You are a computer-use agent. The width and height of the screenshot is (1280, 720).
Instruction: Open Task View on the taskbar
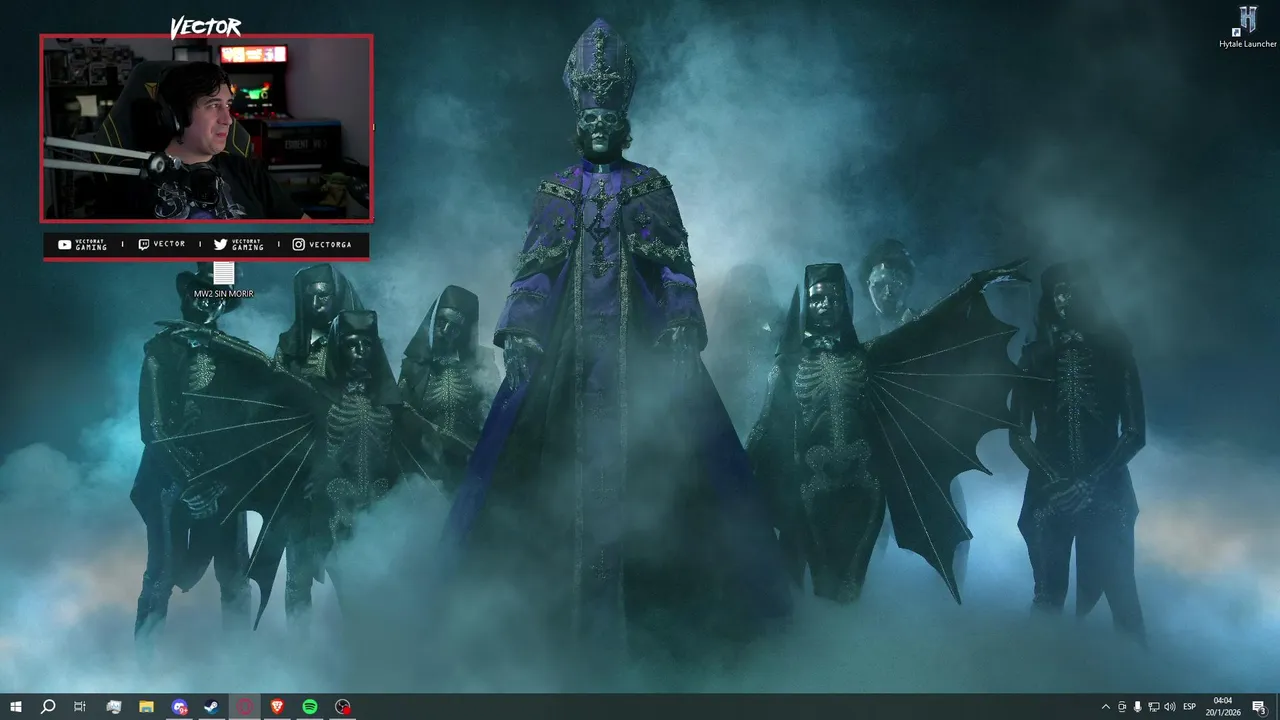pyautogui.click(x=80, y=707)
